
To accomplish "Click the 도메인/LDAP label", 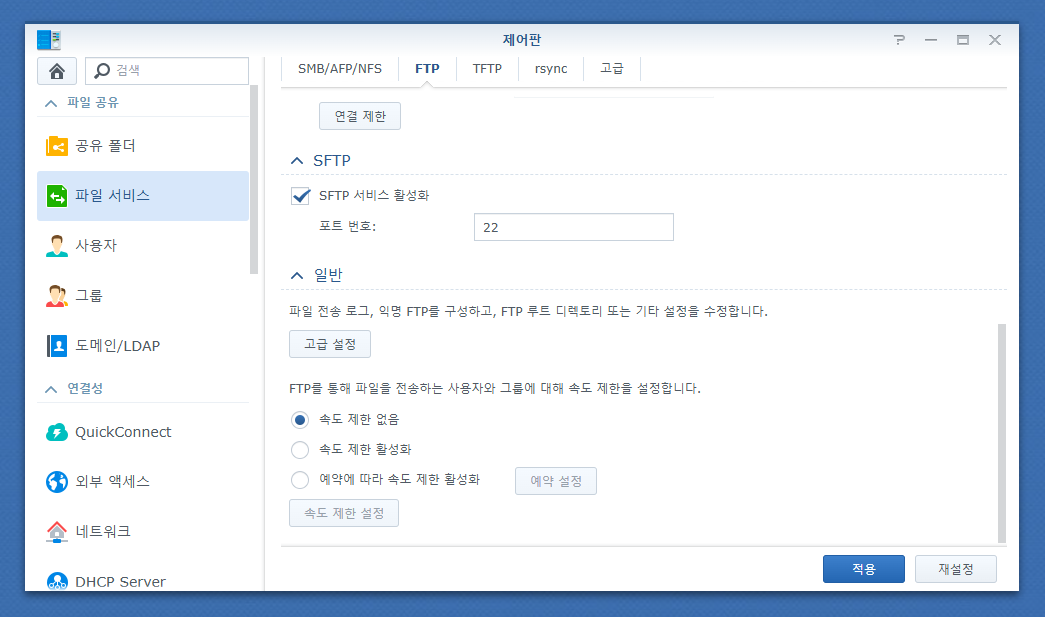I will [x=117, y=346].
